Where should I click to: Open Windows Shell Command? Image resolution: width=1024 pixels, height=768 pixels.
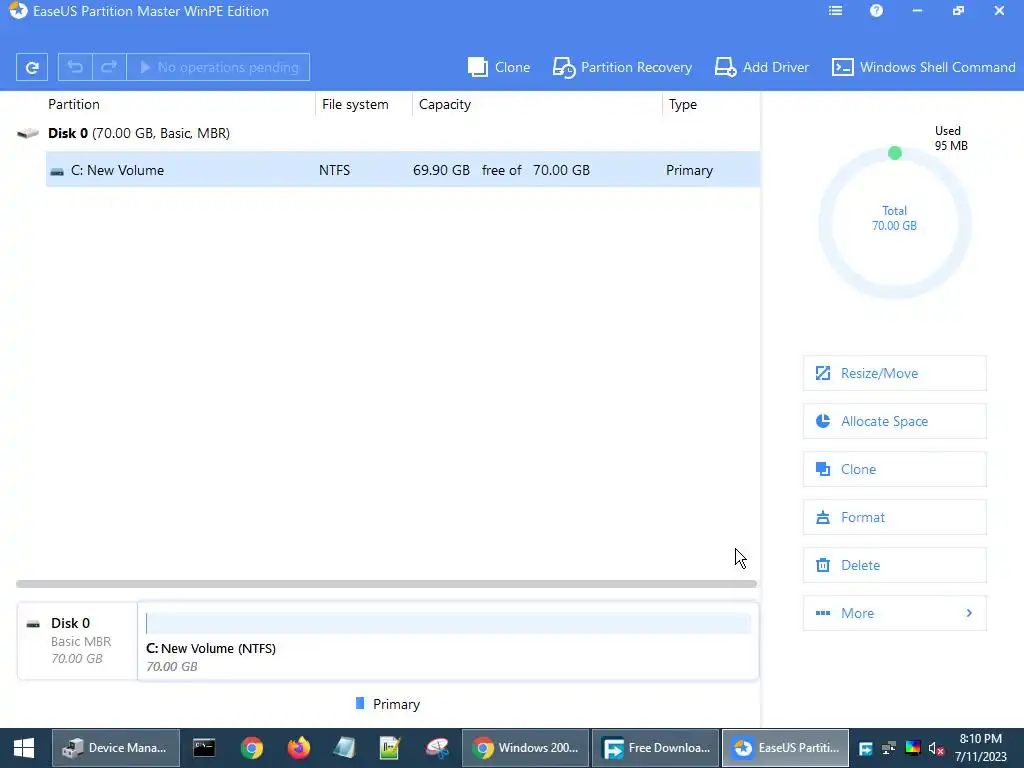coord(923,67)
